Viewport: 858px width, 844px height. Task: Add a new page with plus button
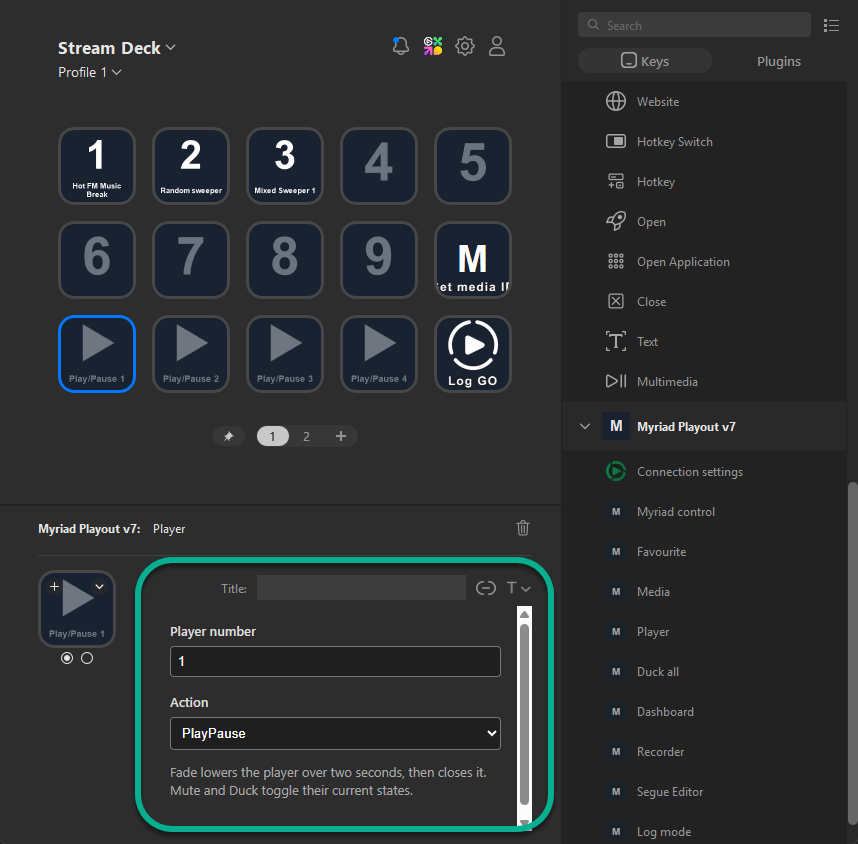[341, 436]
